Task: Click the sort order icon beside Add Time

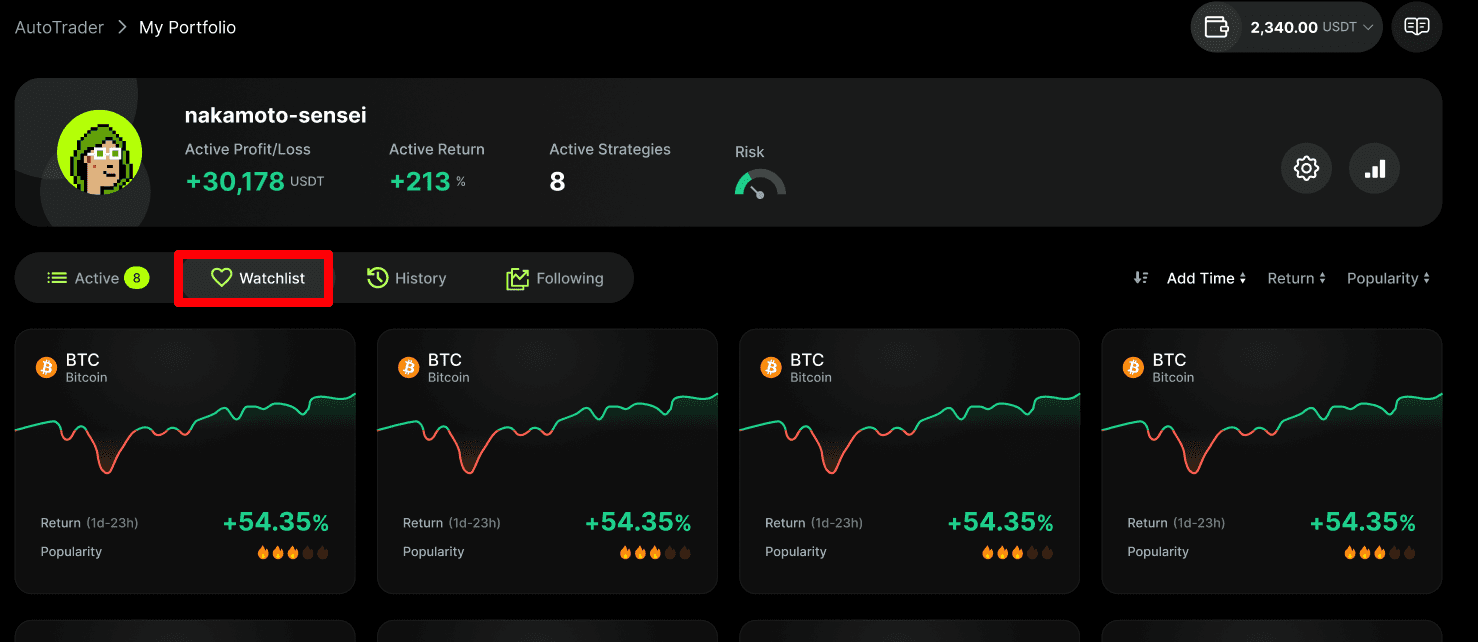Action: click(1140, 278)
